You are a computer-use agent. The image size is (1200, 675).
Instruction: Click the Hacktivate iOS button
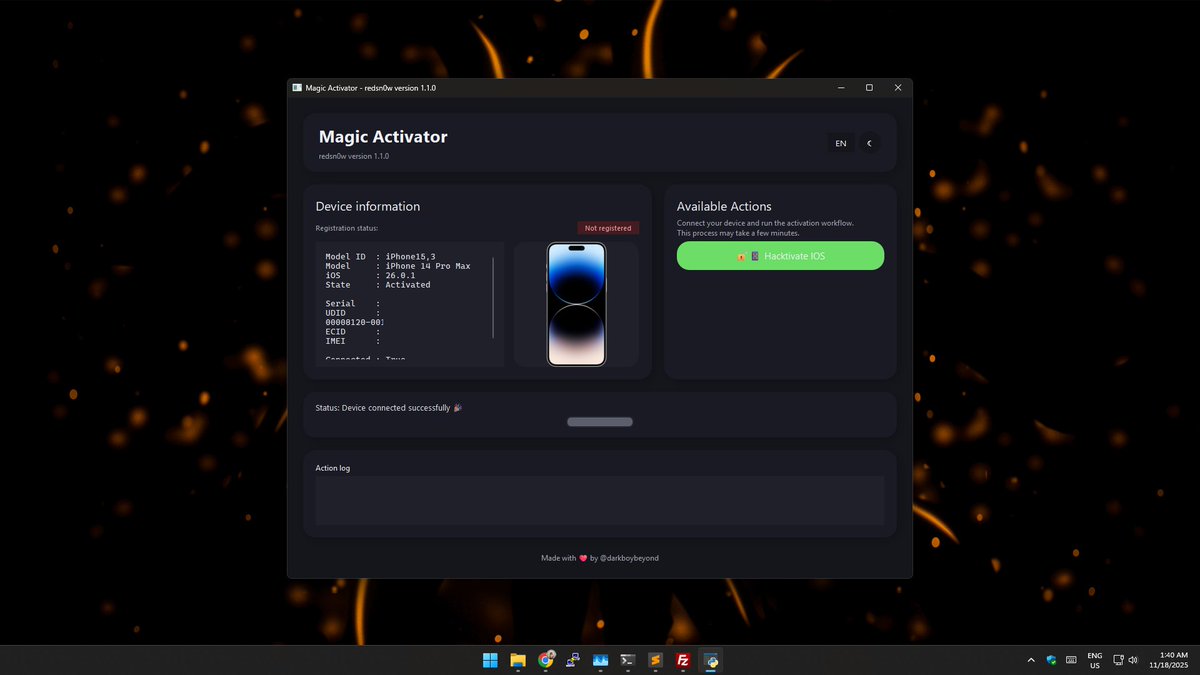coord(780,256)
